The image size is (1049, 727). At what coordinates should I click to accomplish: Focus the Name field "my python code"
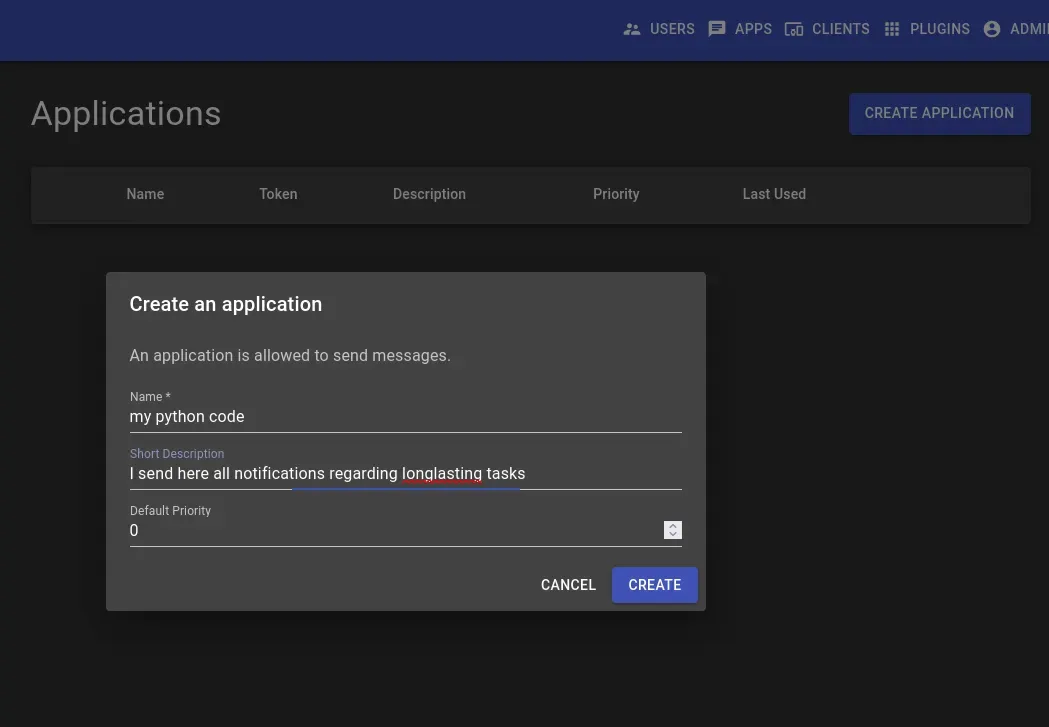tap(405, 417)
